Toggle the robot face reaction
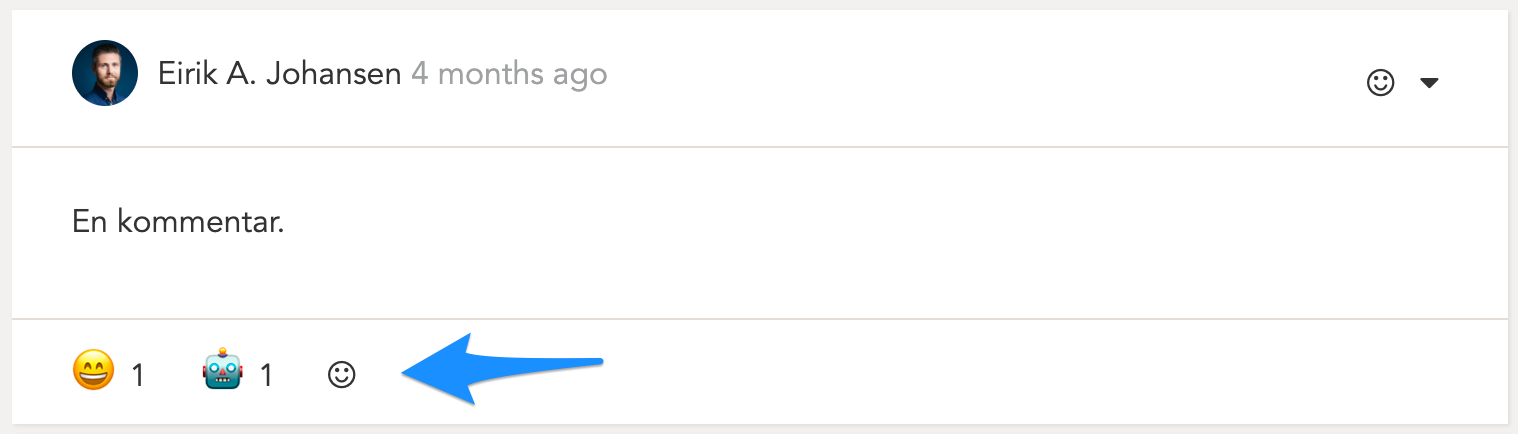Viewport: 1518px width, 434px height. [222, 373]
